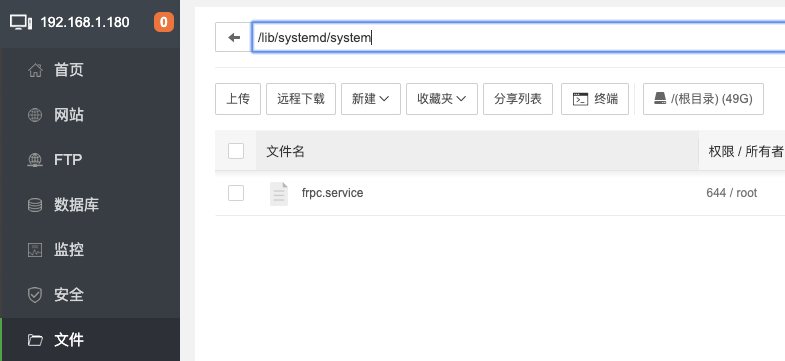Expand the 新建 dropdown
The width and height of the screenshot is (785, 361).
(371, 99)
